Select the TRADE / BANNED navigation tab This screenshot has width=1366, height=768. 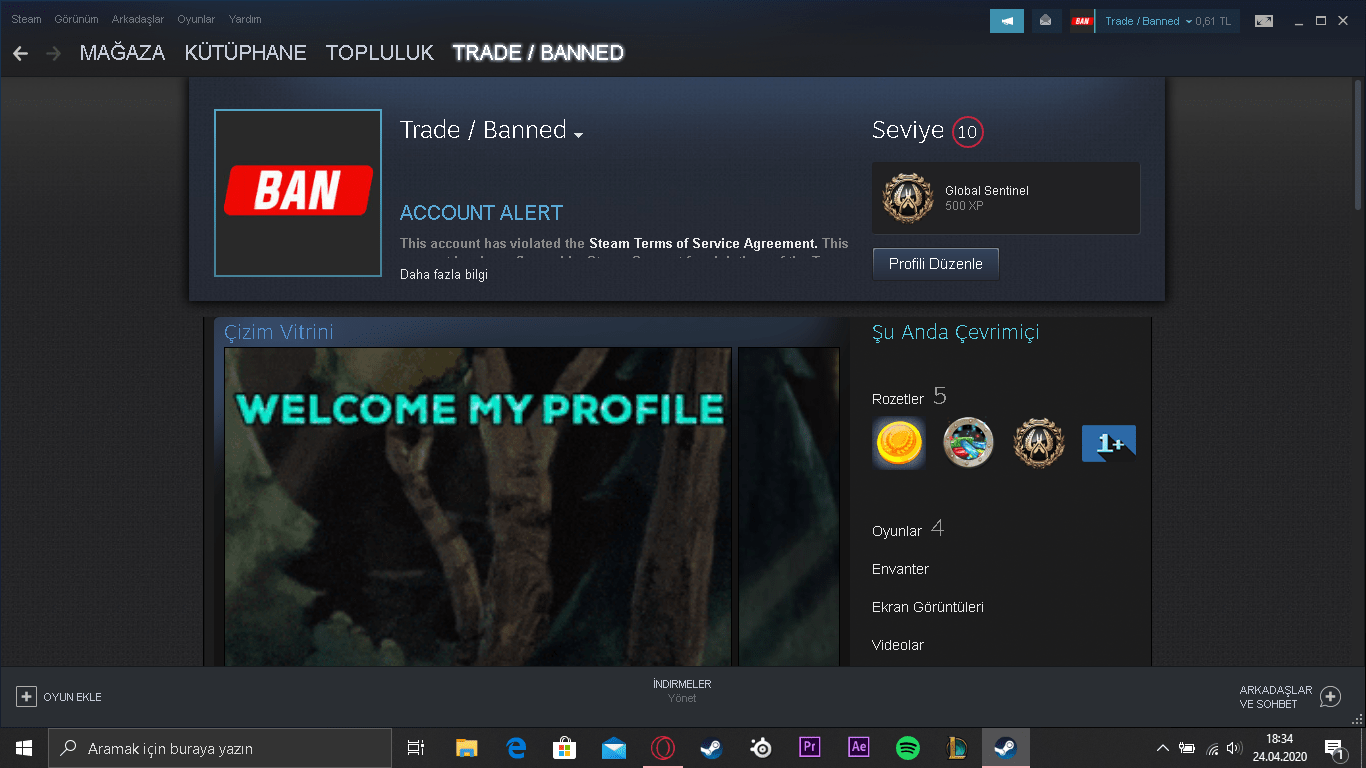[x=538, y=53]
